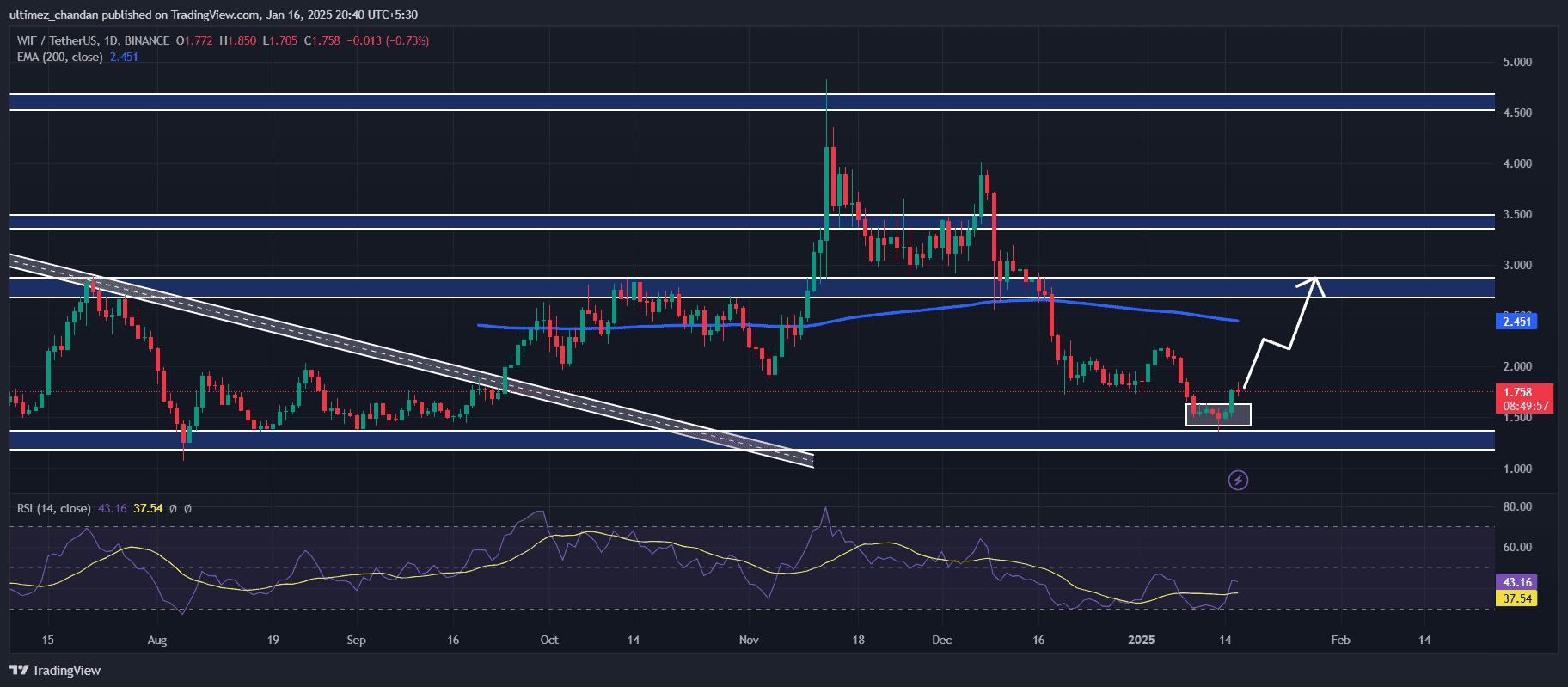Viewport: 1568px width, 687px height.
Task: Select the WIF / TetherUS symbol title
Action: [57, 40]
